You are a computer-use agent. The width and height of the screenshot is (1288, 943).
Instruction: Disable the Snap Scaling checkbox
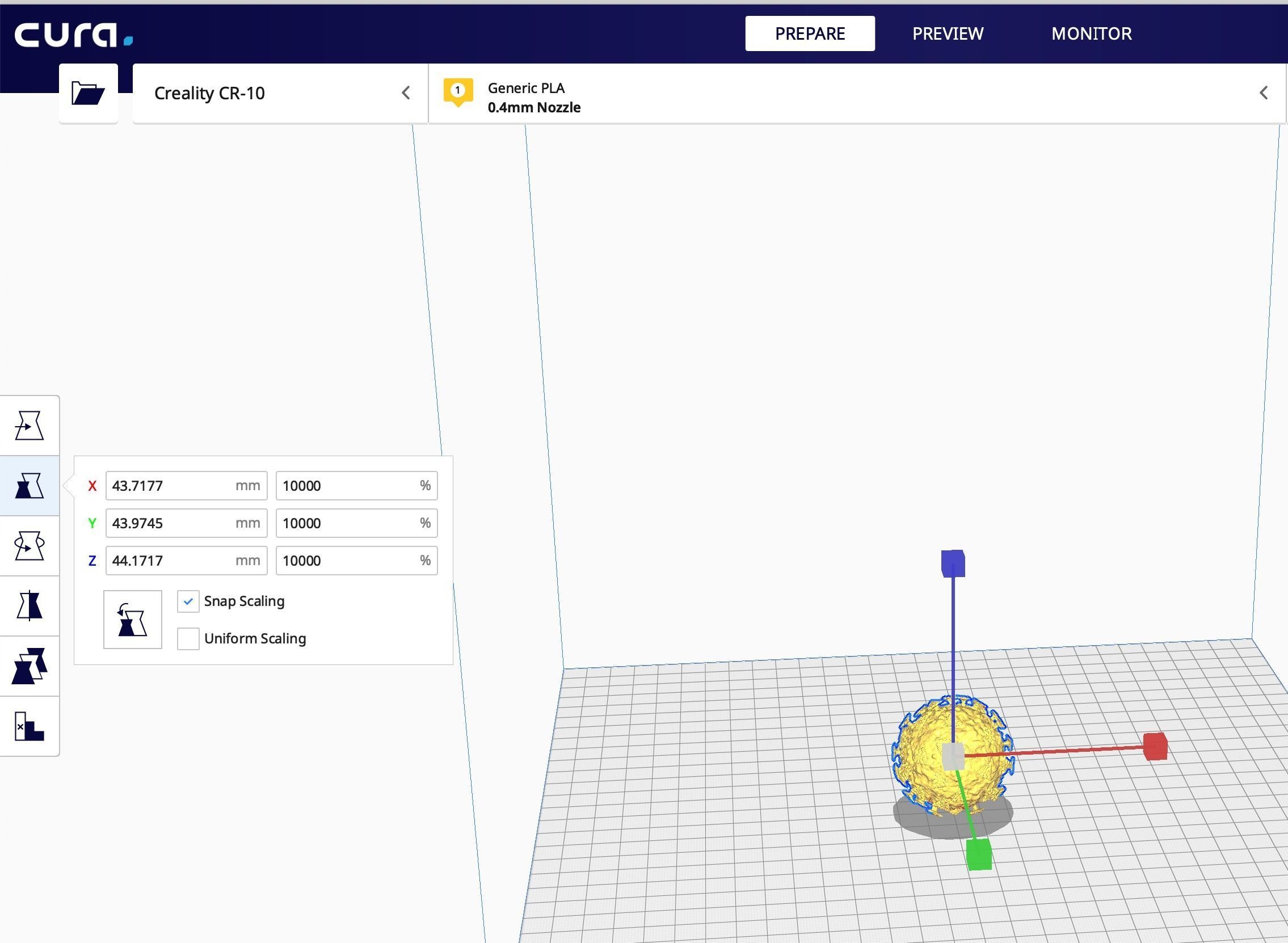click(x=188, y=601)
